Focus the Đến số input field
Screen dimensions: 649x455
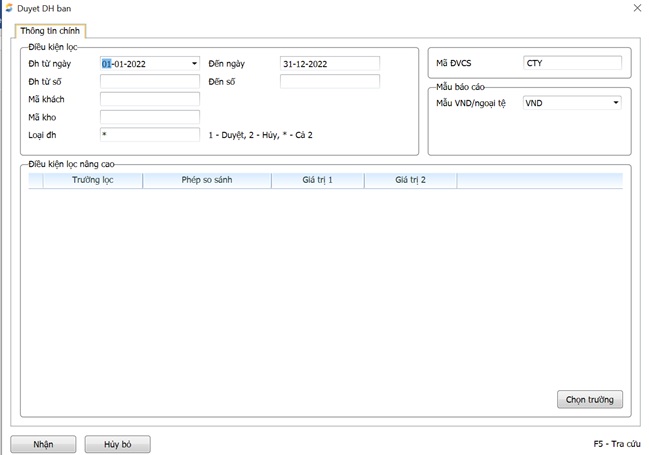pos(329,81)
